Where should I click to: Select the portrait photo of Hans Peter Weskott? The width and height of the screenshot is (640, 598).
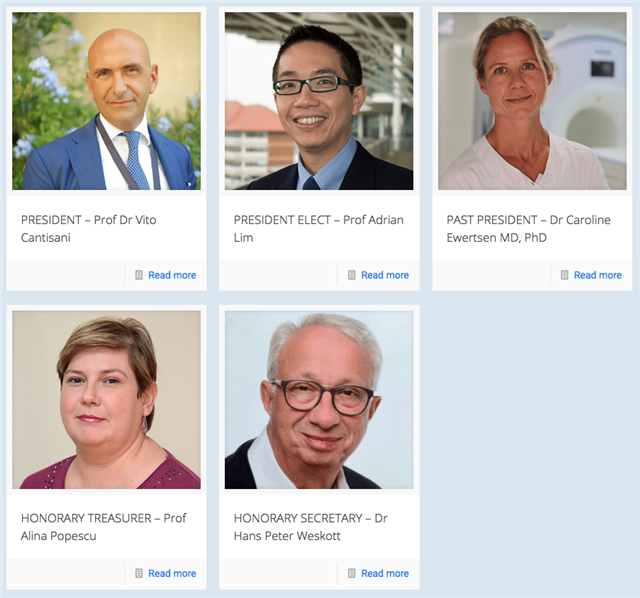click(319, 400)
